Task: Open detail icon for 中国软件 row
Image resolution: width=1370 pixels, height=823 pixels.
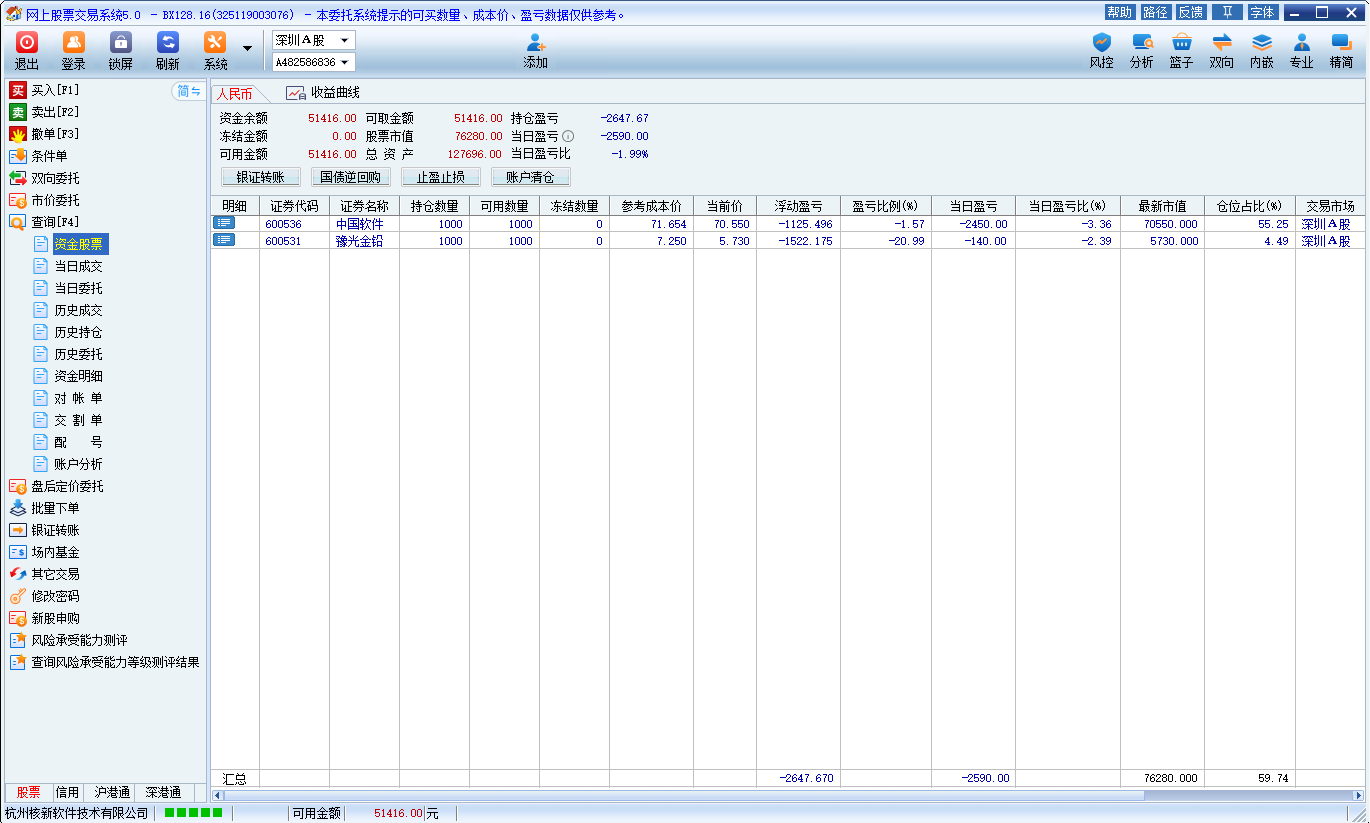Action: click(x=223, y=224)
